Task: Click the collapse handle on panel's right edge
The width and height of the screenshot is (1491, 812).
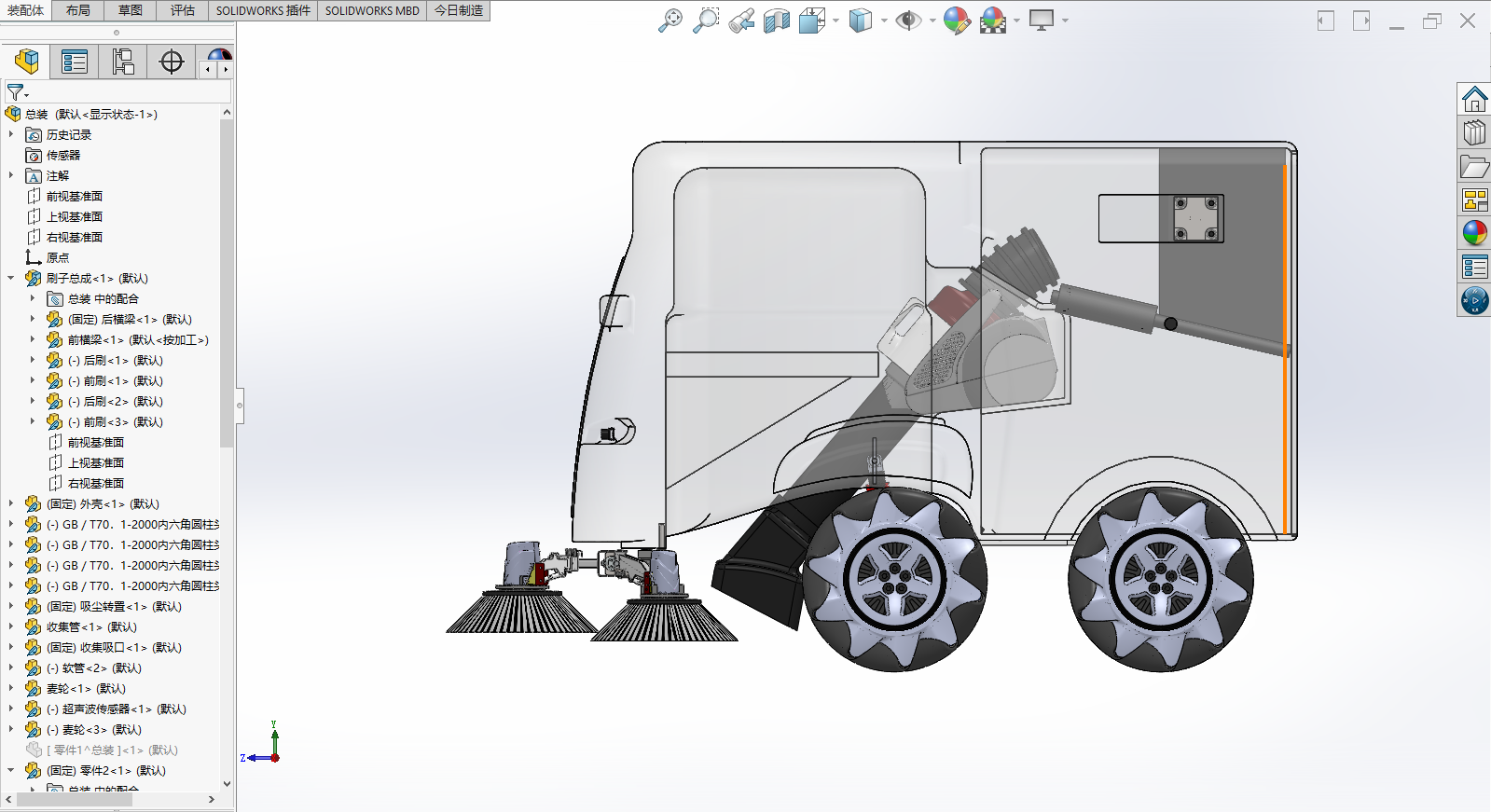Action: (x=240, y=406)
